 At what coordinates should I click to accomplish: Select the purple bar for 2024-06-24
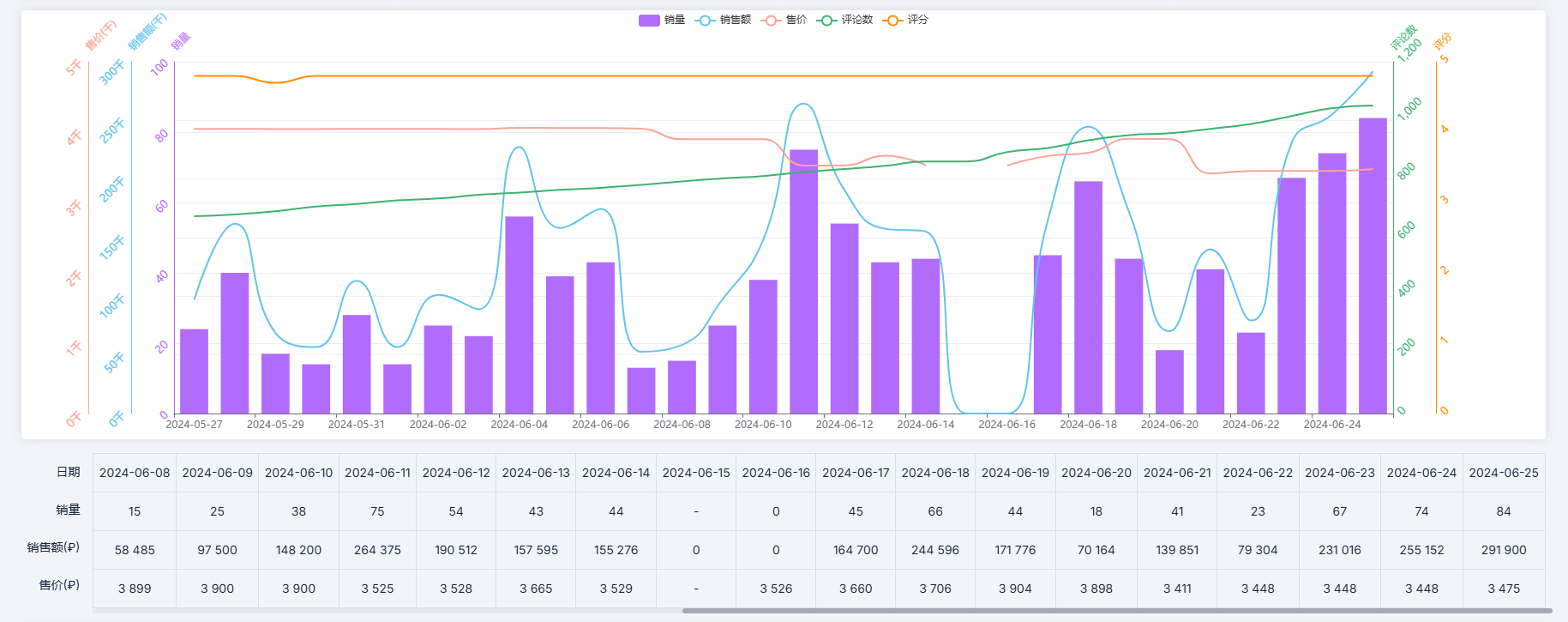pyautogui.click(x=1332, y=283)
